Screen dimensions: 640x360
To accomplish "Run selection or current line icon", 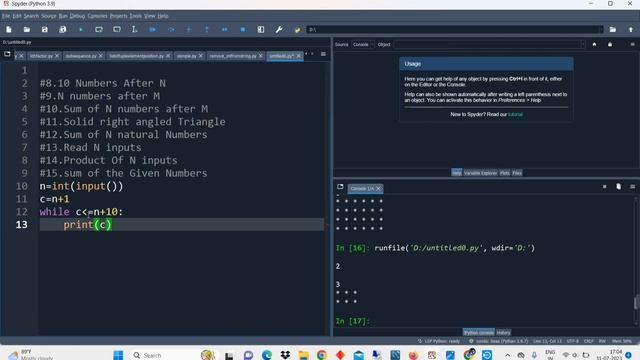I will [x=135, y=29].
